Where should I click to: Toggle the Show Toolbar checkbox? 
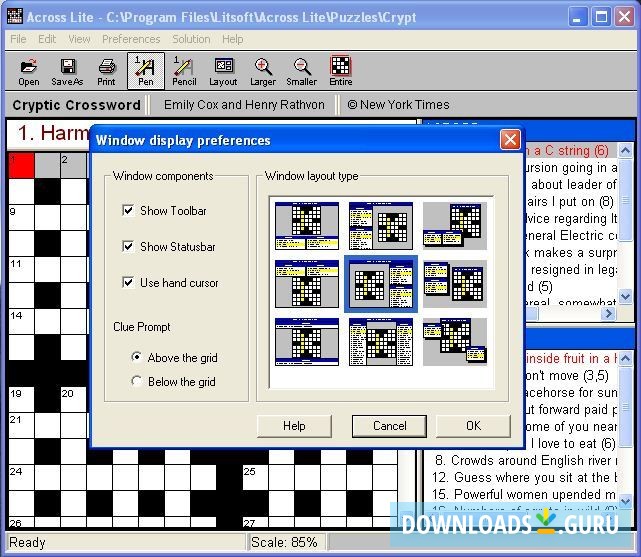tap(128, 210)
